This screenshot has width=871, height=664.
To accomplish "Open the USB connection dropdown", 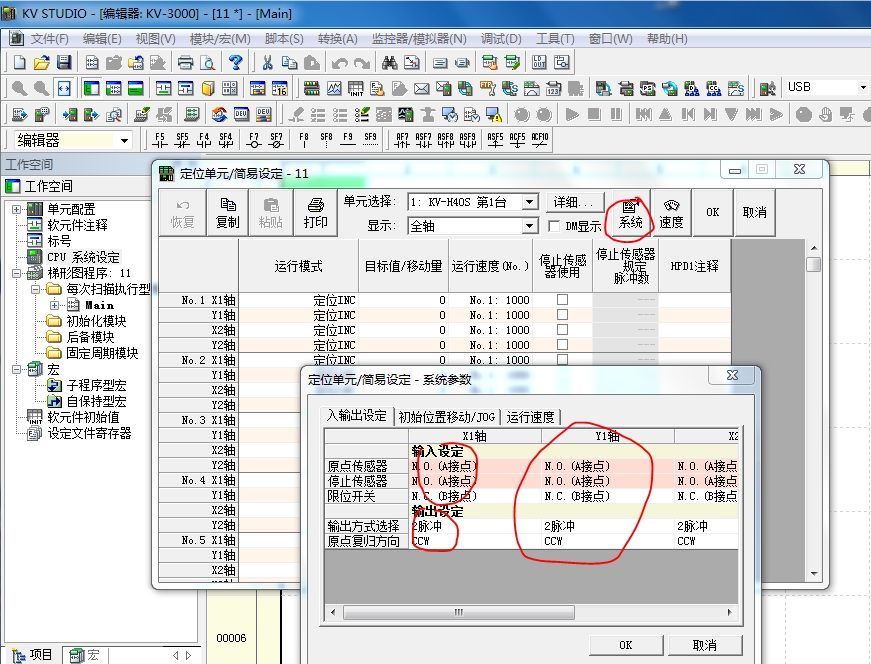I will coord(862,87).
